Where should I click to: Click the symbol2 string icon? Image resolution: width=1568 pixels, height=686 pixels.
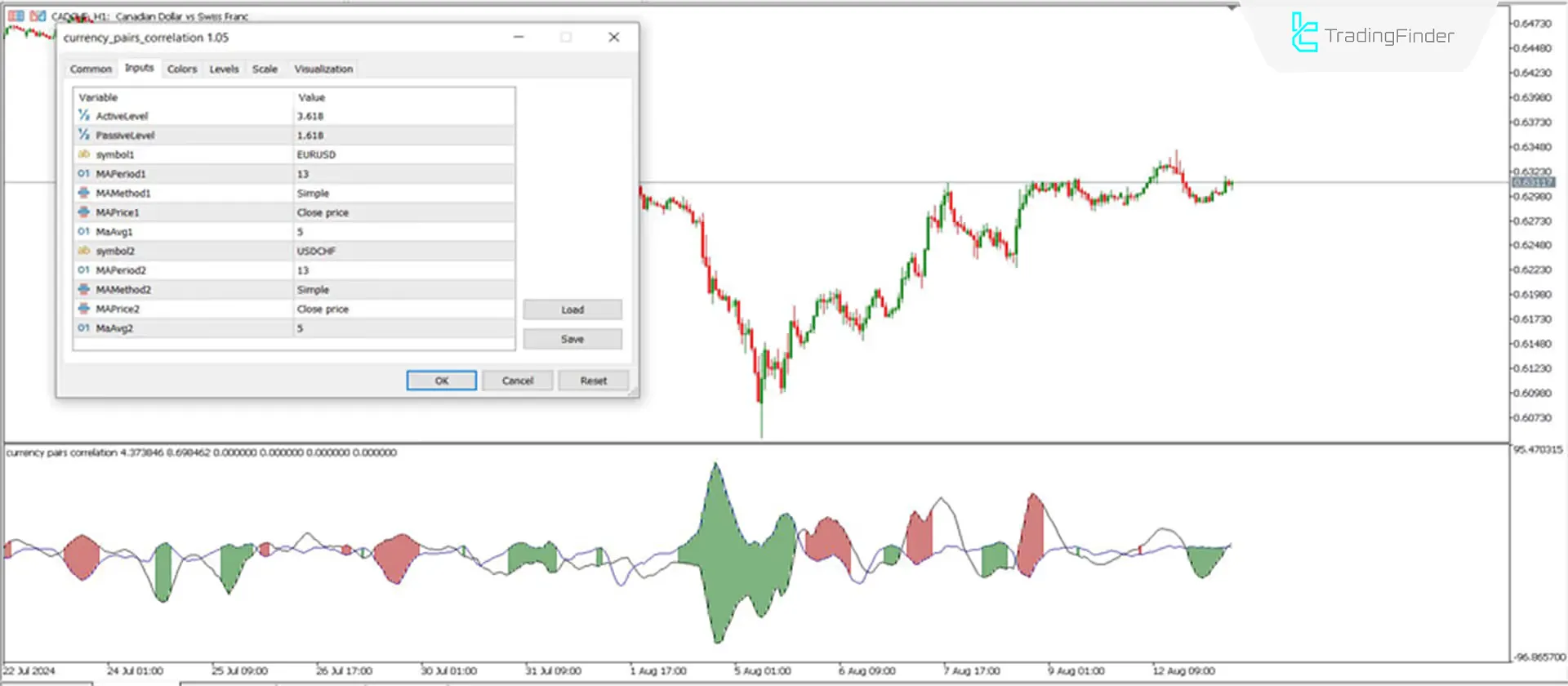tap(83, 251)
